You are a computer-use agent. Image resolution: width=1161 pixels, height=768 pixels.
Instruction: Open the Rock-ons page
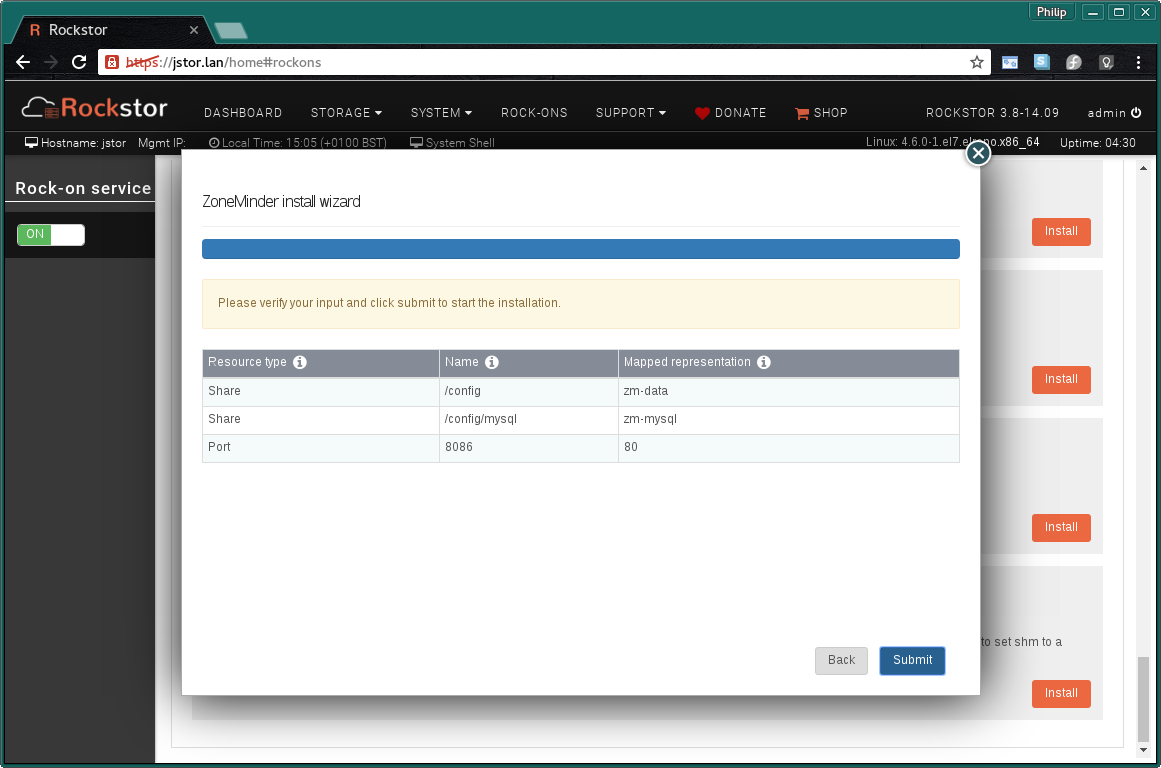534,113
